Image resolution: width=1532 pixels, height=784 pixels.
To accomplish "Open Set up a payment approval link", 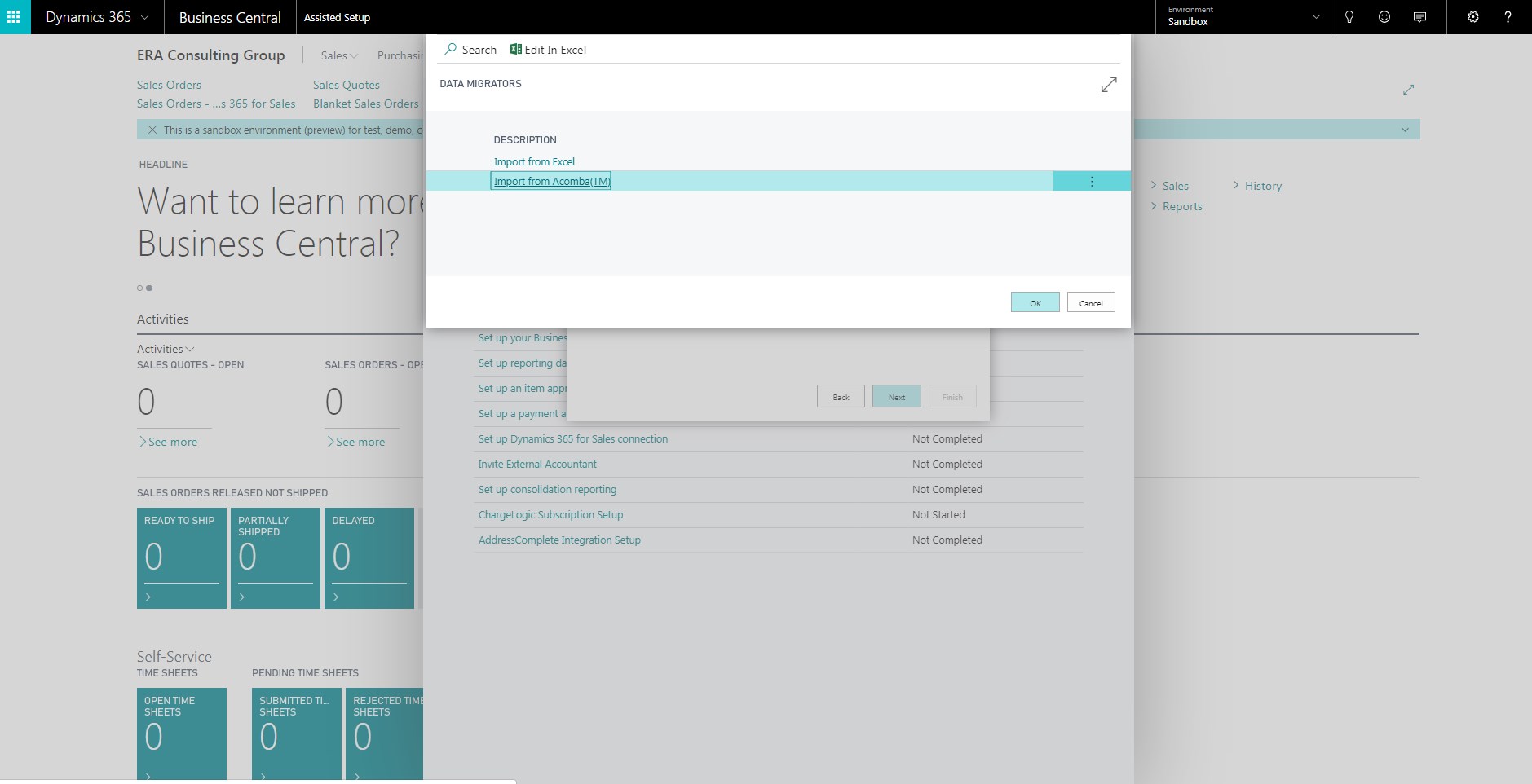I will pyautogui.click(x=522, y=413).
